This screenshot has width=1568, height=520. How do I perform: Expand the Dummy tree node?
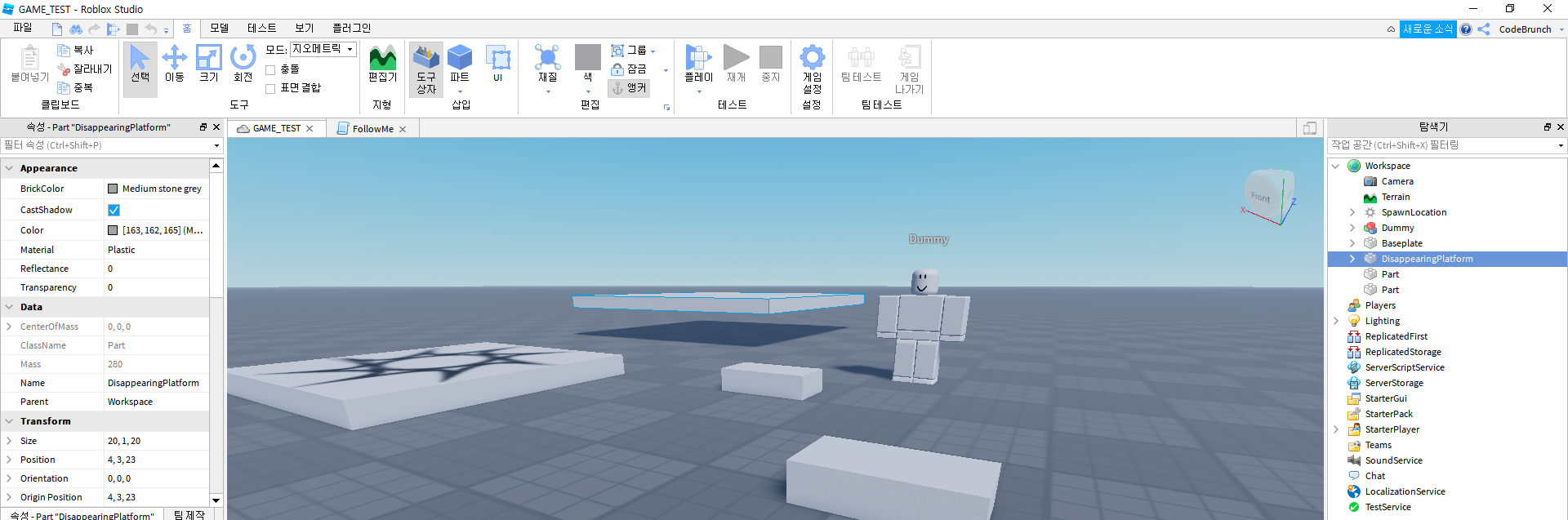1352,228
